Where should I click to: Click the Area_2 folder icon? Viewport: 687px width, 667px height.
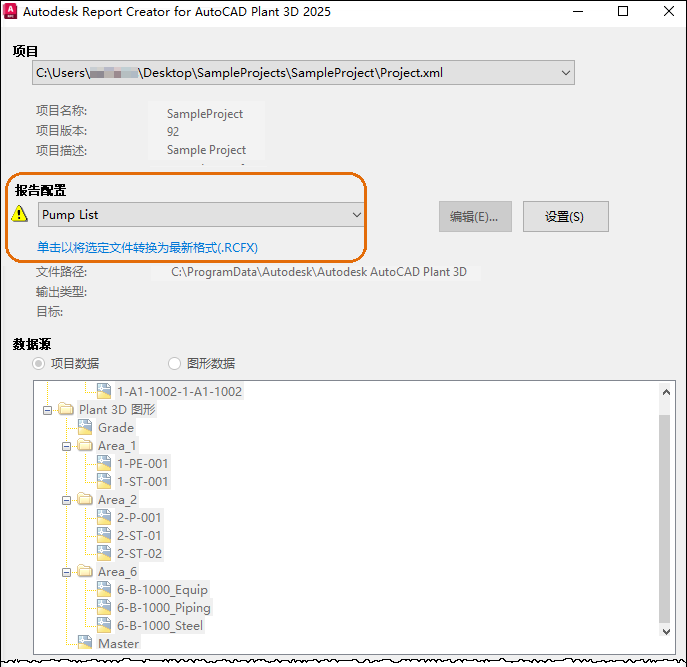pos(85,499)
